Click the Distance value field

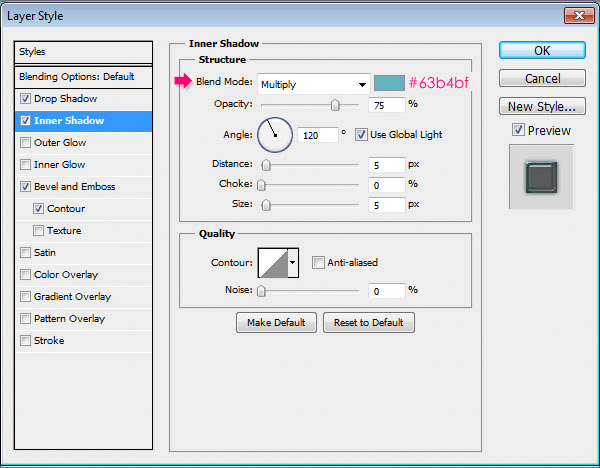click(387, 165)
